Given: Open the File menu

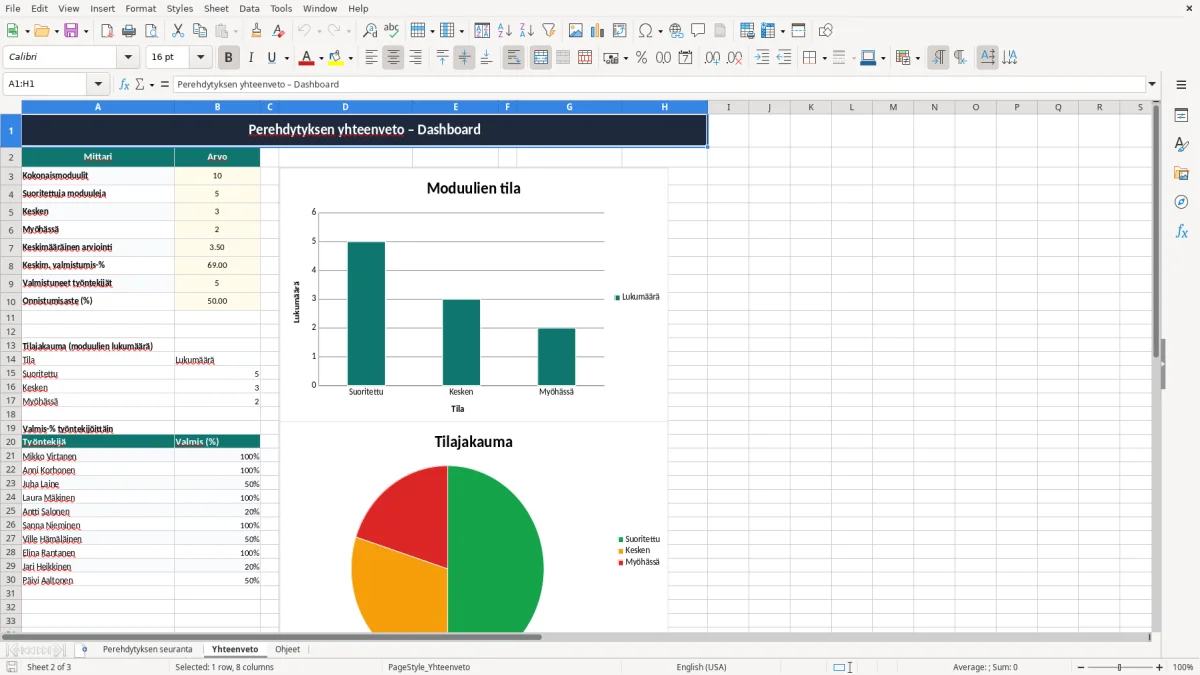Looking at the screenshot, I should (x=13, y=8).
